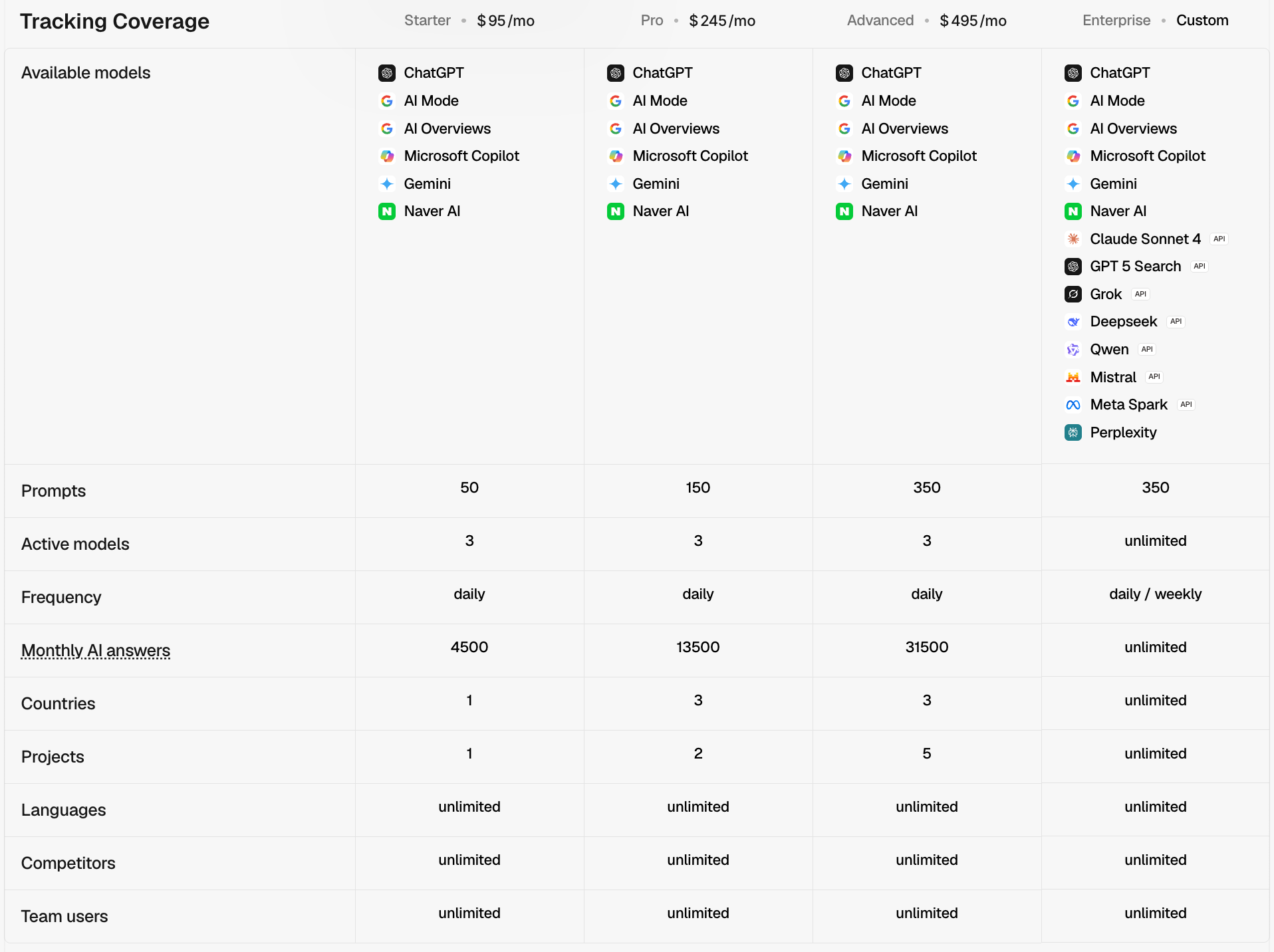Click the Qwen icon

[1073, 350]
